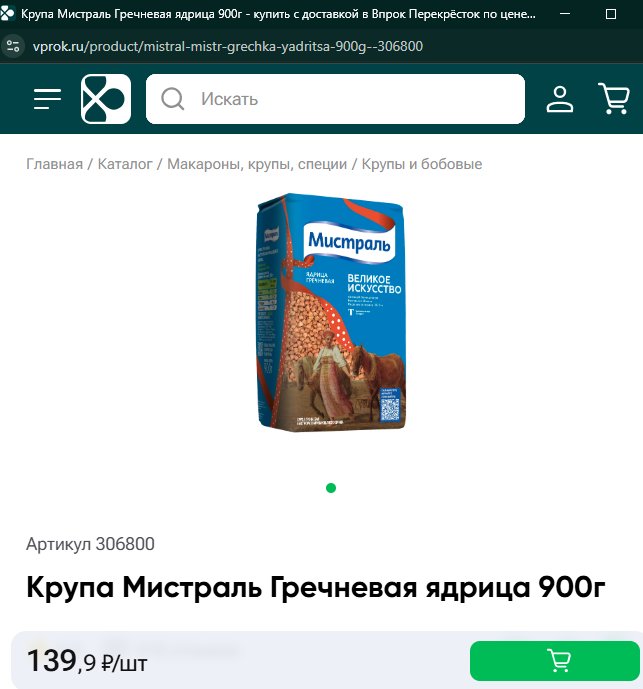View site information icon in address bar
The height and width of the screenshot is (689, 643).
coord(13,46)
